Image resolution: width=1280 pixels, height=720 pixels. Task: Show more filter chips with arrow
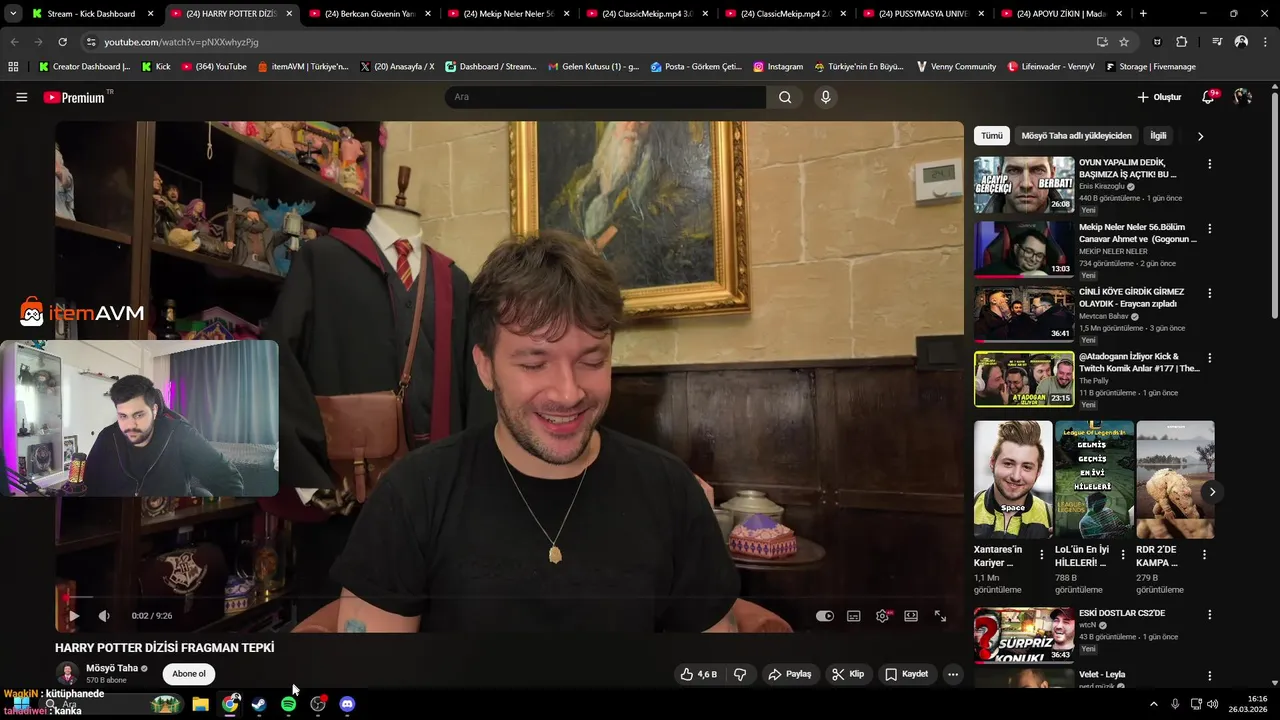1200,136
